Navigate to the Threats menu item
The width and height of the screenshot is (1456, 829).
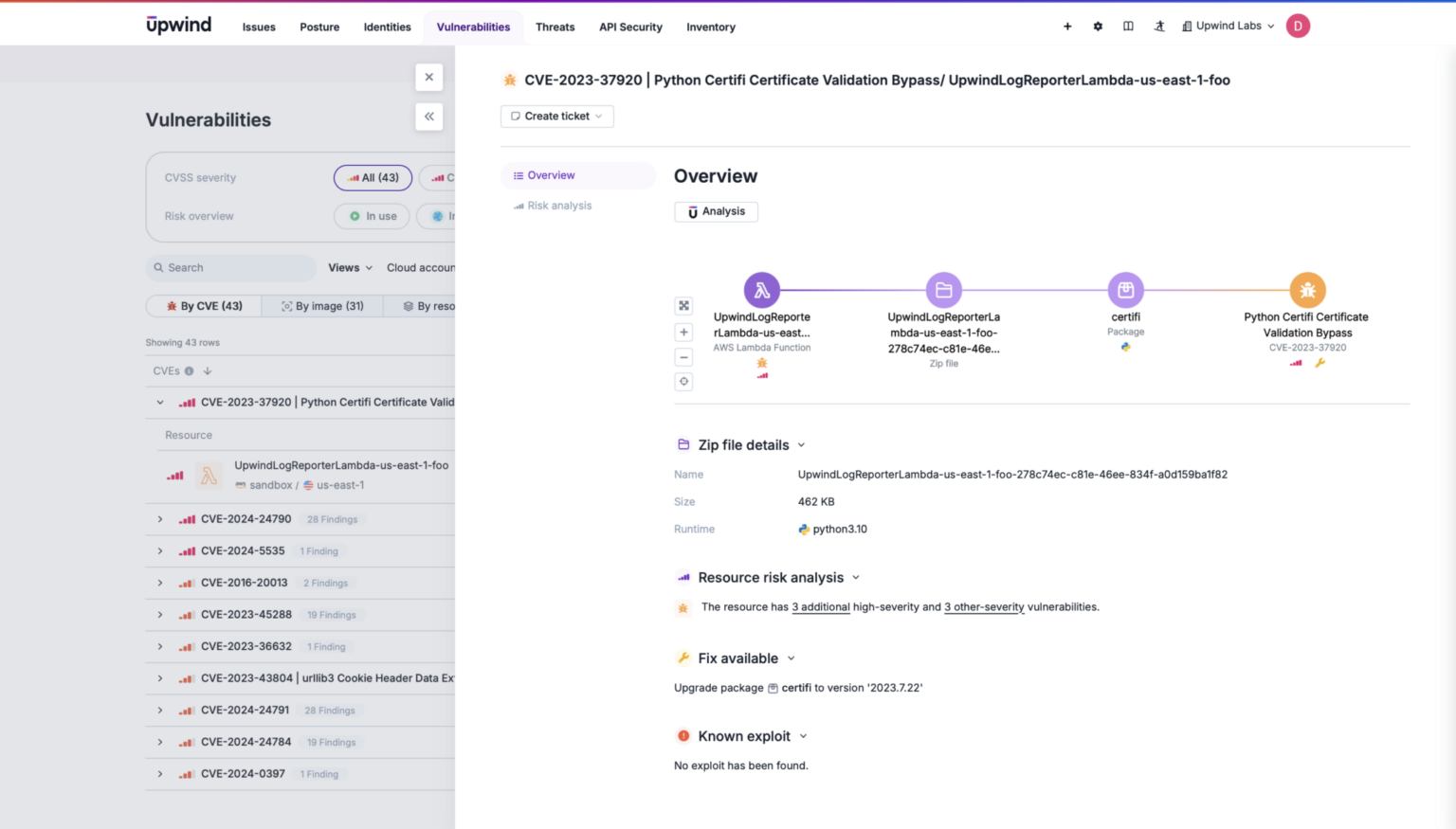pos(555,27)
